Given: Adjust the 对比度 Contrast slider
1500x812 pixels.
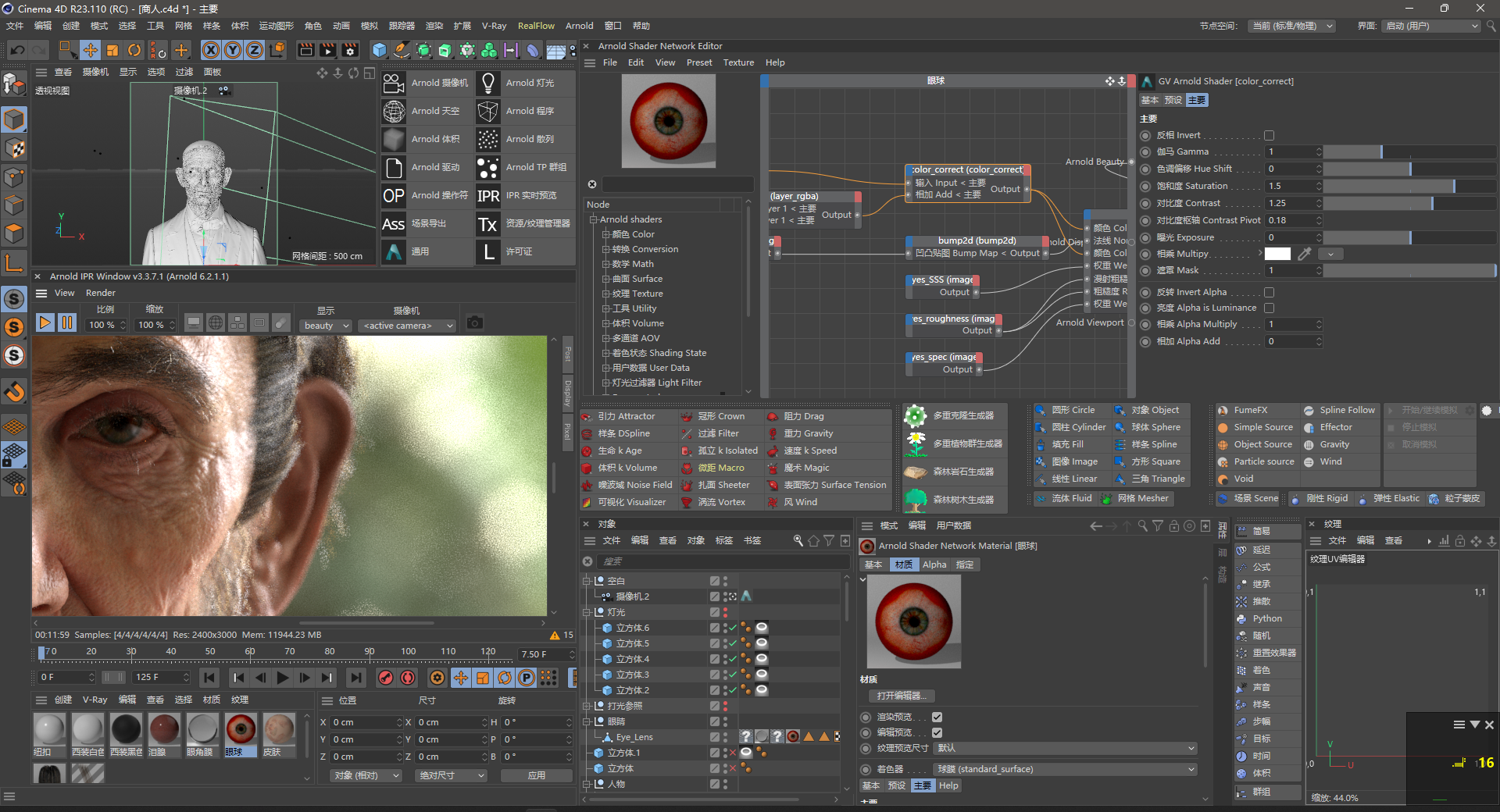Looking at the screenshot, I should click(1409, 204).
